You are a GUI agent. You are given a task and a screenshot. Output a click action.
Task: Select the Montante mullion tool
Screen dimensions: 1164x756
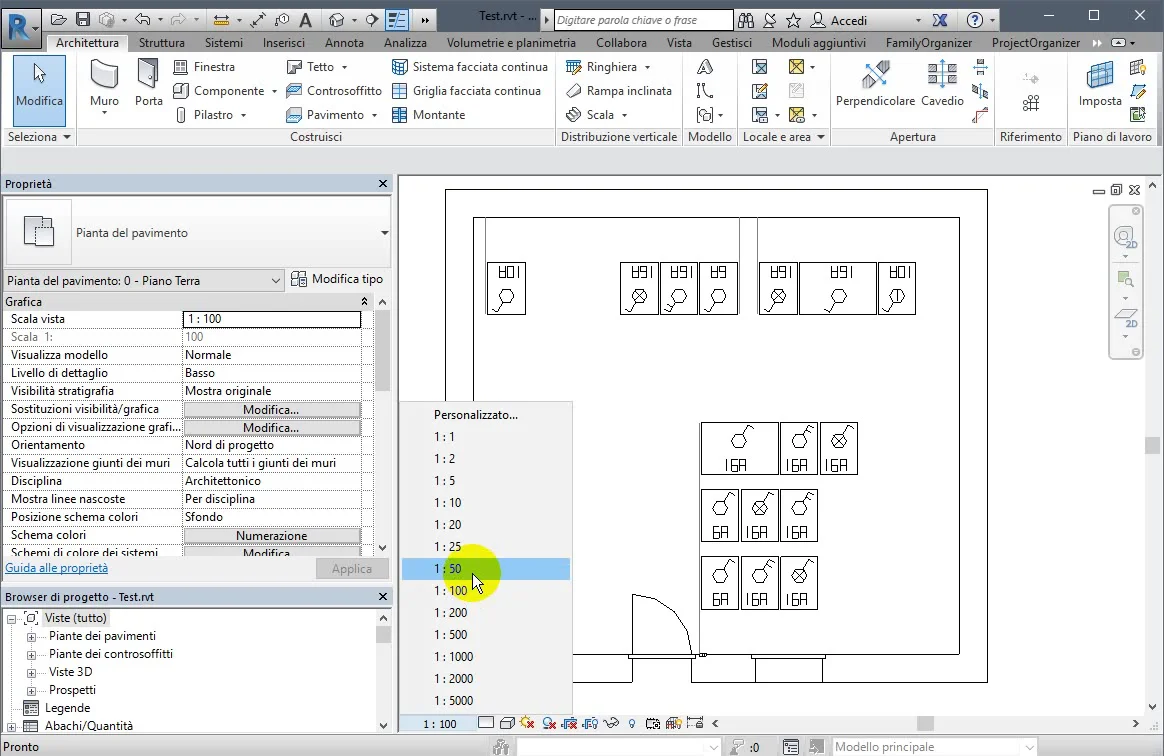428,115
